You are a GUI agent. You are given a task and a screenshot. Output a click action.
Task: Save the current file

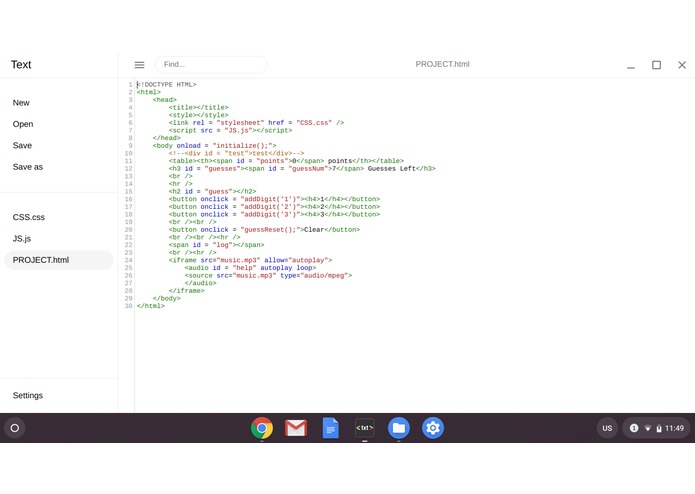(x=22, y=145)
